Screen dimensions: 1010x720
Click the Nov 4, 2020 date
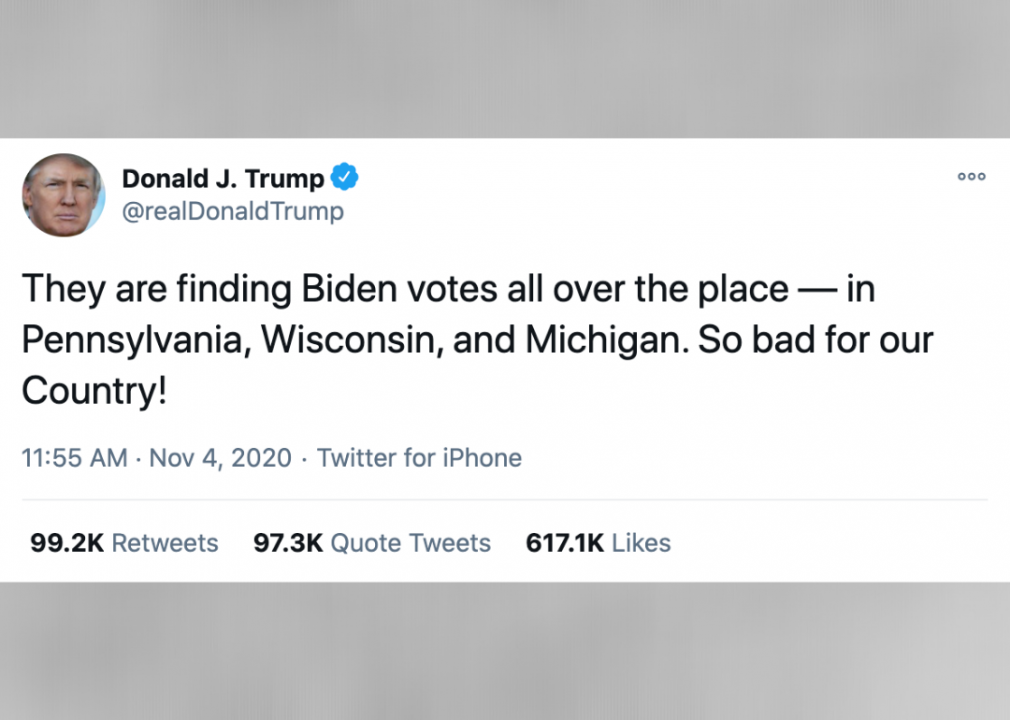pyautogui.click(x=220, y=458)
